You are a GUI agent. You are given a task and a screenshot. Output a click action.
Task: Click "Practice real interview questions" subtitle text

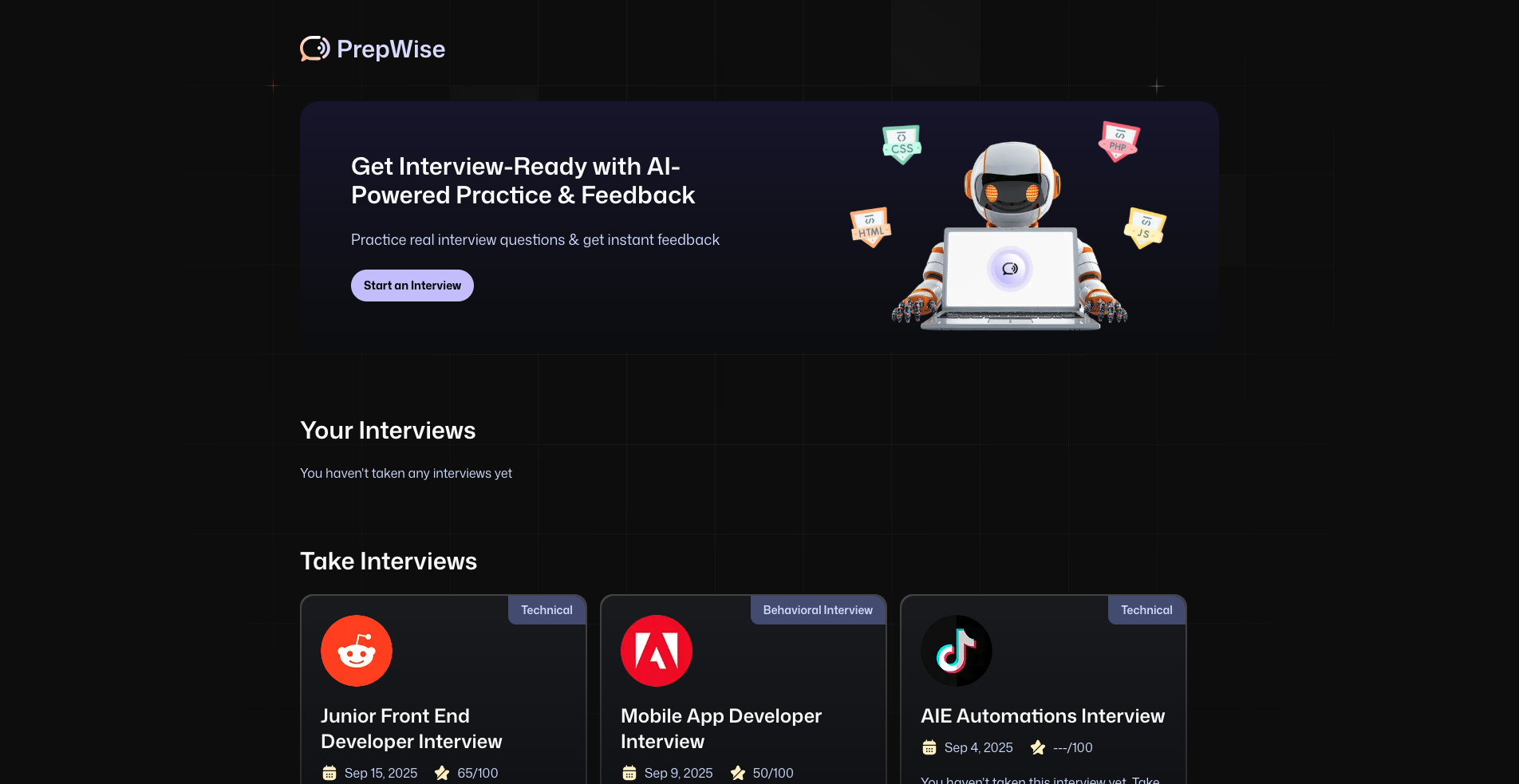pos(535,240)
